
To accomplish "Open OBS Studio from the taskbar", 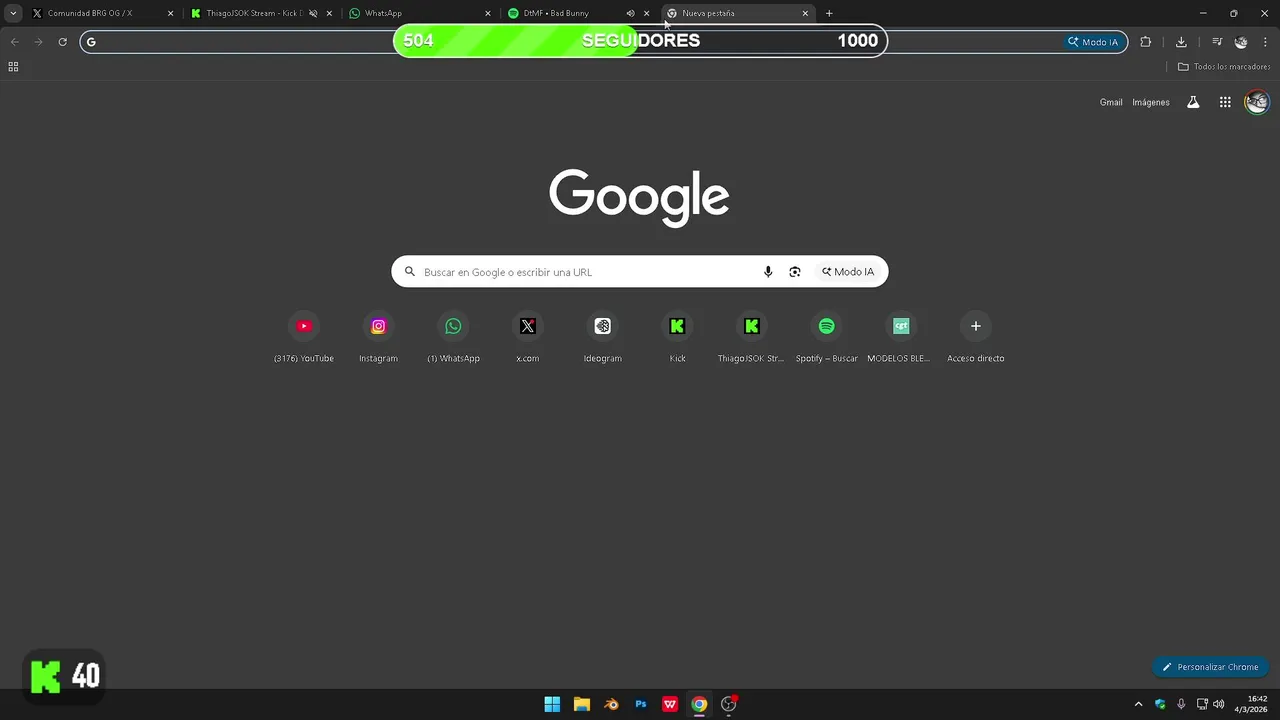I will (x=729, y=704).
